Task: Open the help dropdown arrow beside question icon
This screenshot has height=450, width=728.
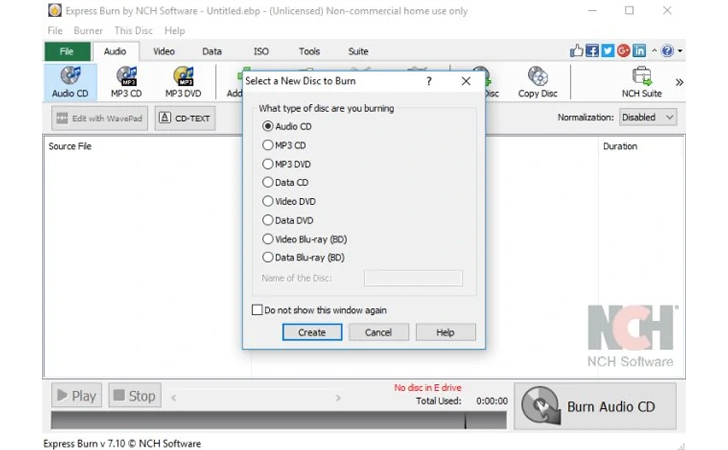Action: tap(680, 51)
